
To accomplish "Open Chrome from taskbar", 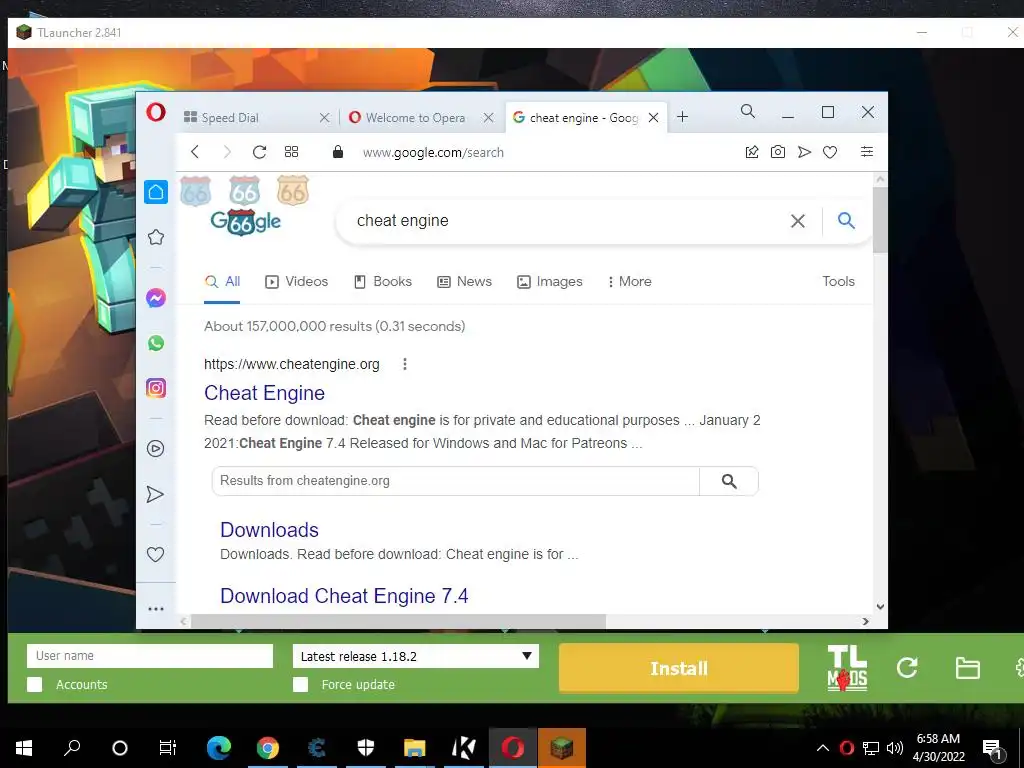I will [x=268, y=748].
